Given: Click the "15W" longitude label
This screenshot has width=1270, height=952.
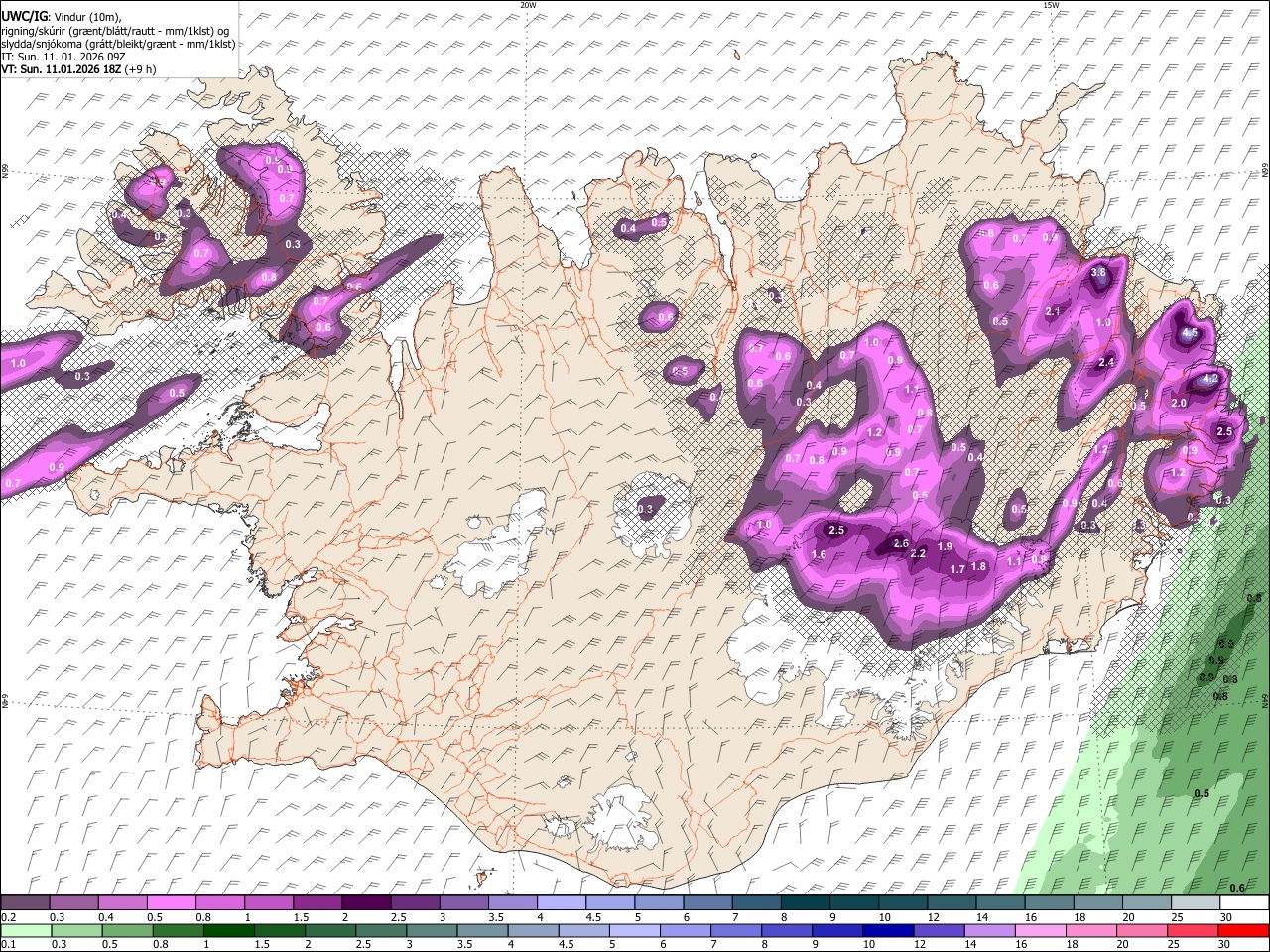Looking at the screenshot, I should coord(1051,5).
